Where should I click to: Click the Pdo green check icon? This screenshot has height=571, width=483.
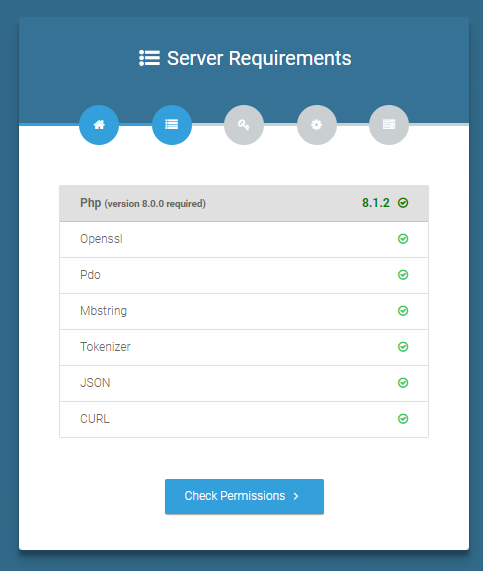(x=403, y=275)
